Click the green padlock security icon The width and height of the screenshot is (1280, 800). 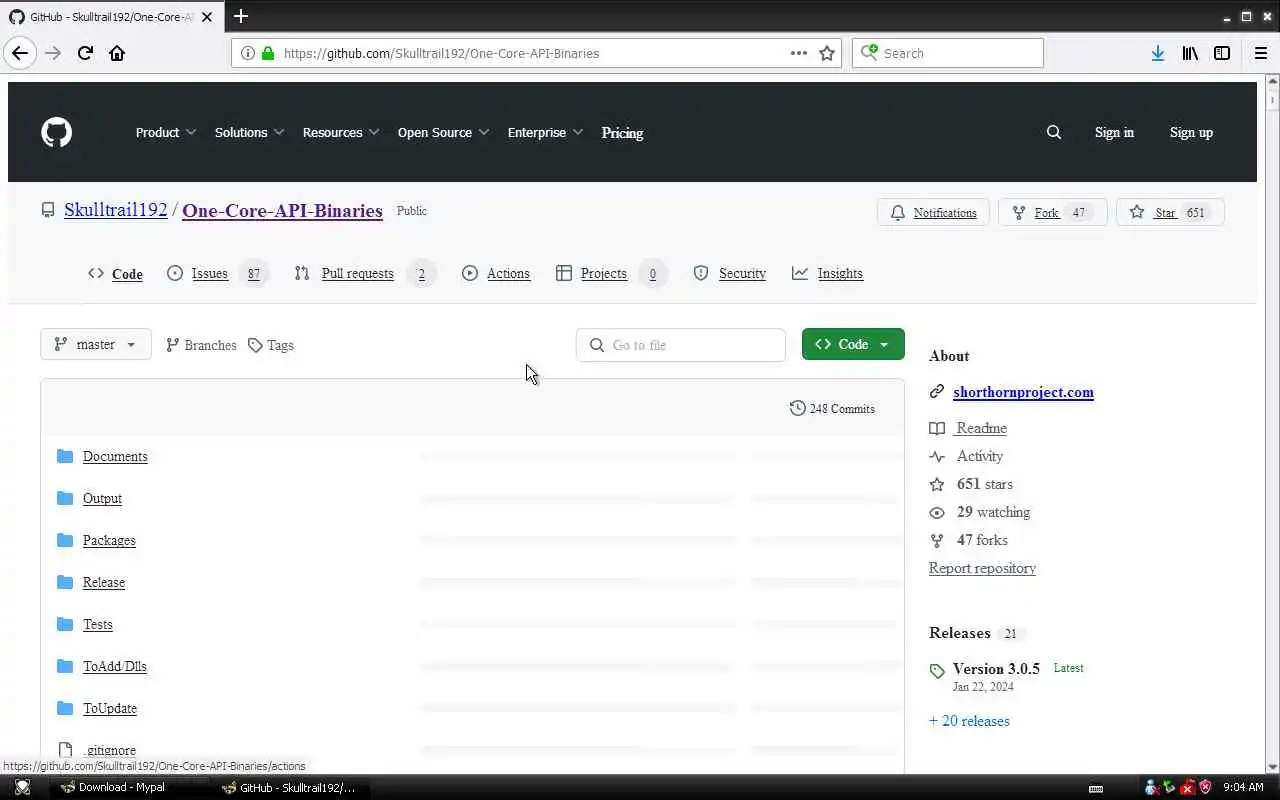tap(267, 53)
